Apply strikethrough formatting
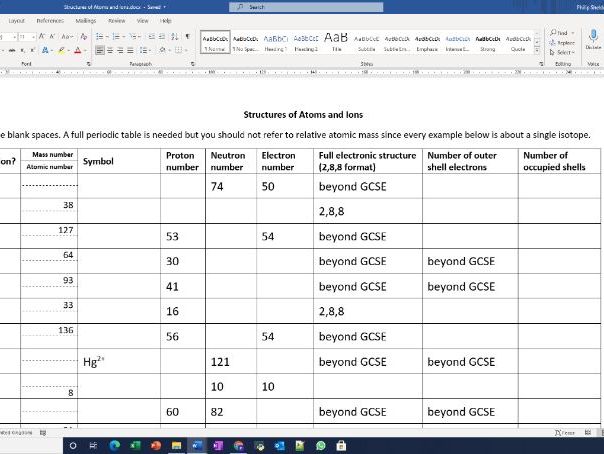 point(12,50)
